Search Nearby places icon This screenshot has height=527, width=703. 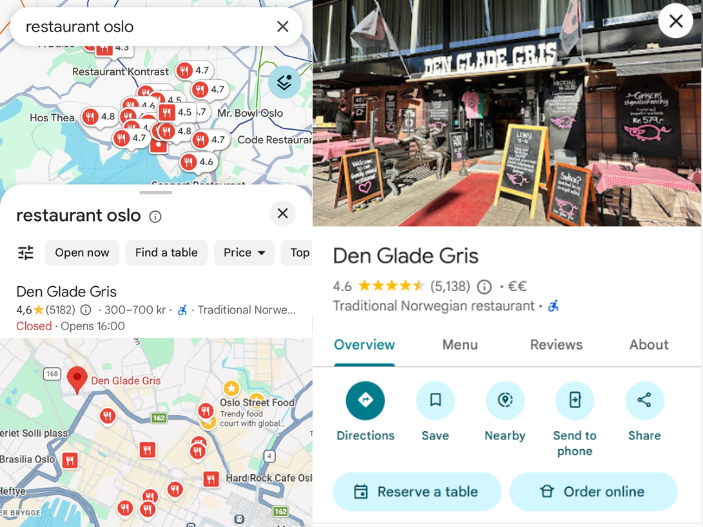coord(505,401)
